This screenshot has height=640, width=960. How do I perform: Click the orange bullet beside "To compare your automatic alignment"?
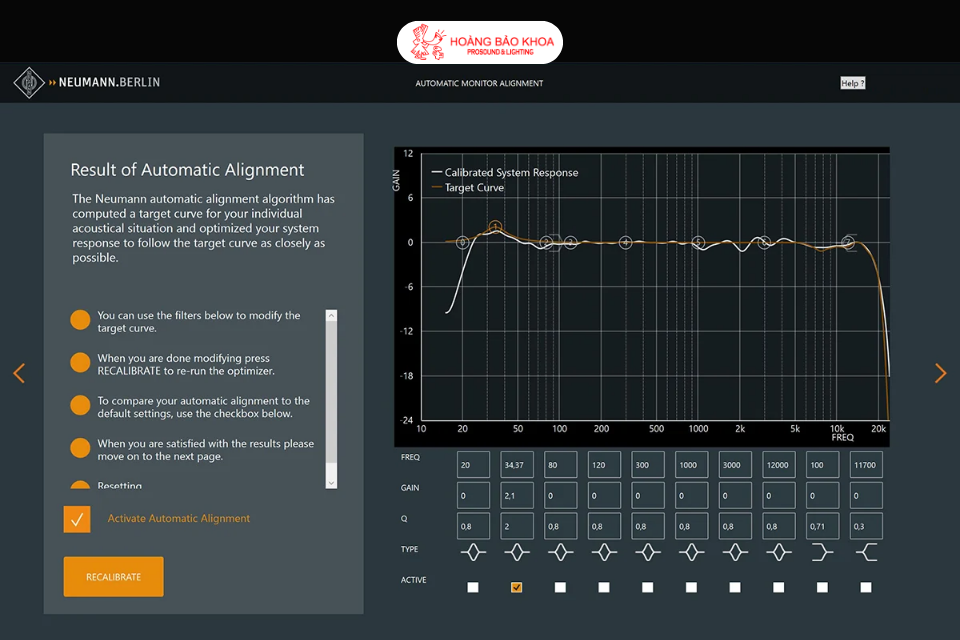pos(80,405)
